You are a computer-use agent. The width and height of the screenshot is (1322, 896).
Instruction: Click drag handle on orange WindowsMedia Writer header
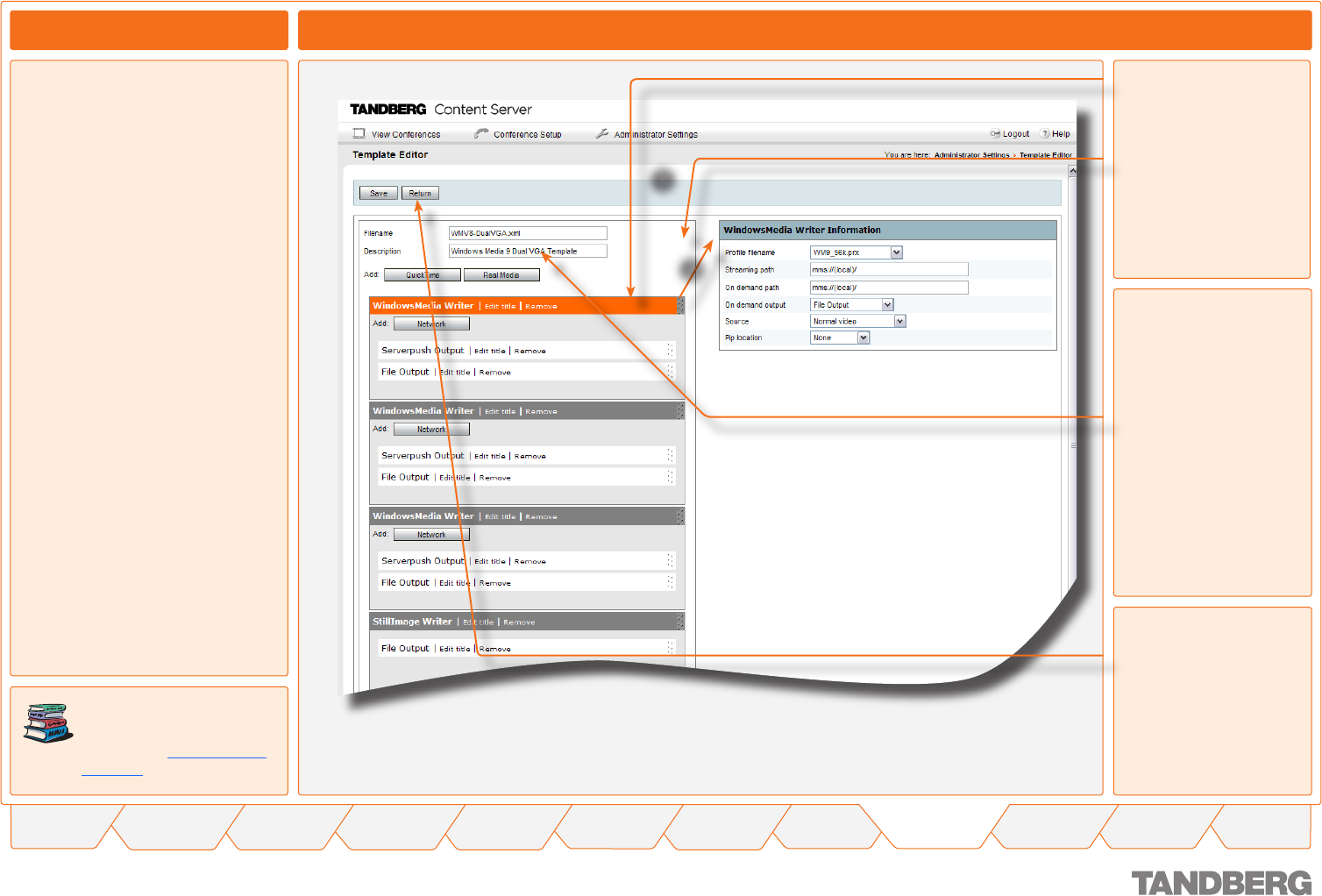[680, 306]
